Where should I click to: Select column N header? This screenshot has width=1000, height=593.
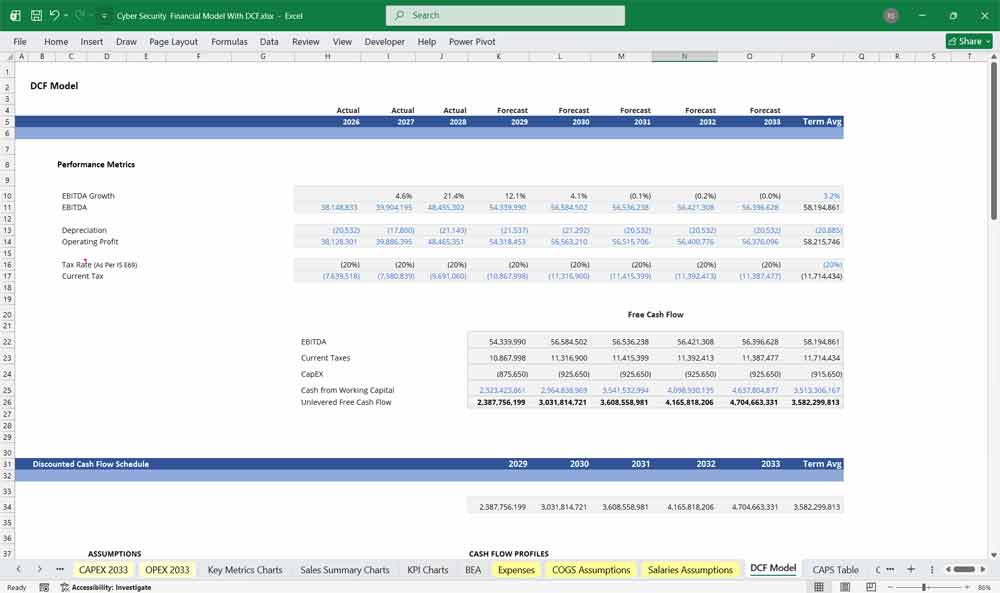[684, 56]
